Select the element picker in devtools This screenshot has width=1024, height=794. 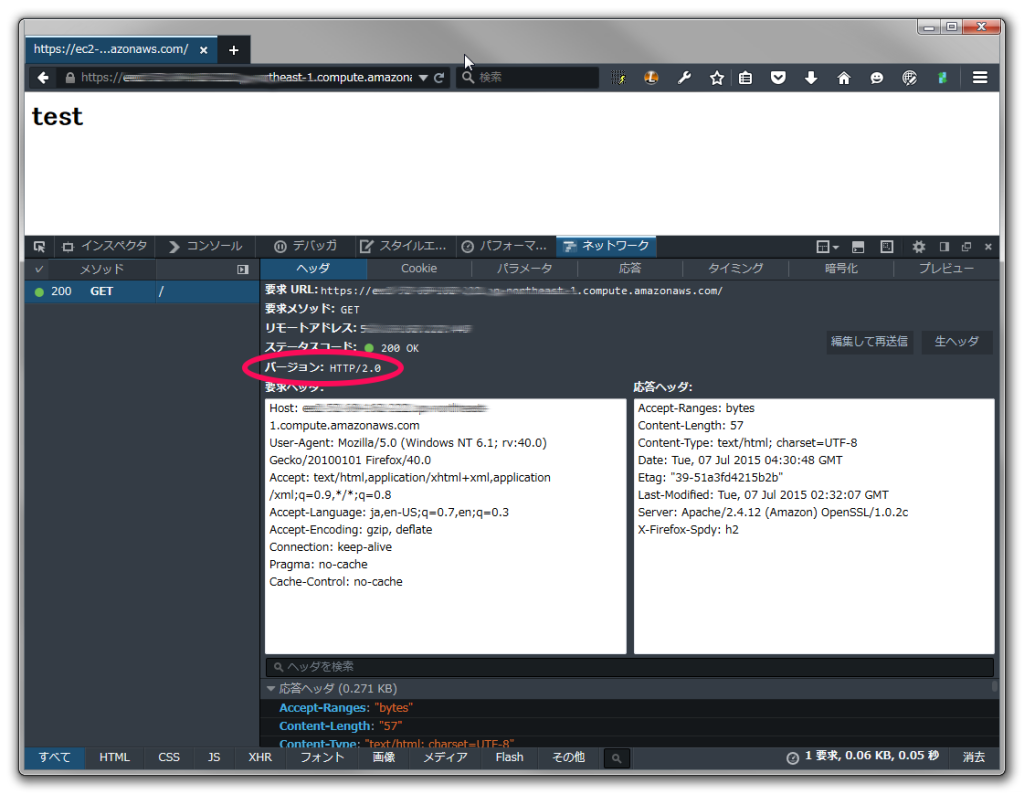coord(39,246)
